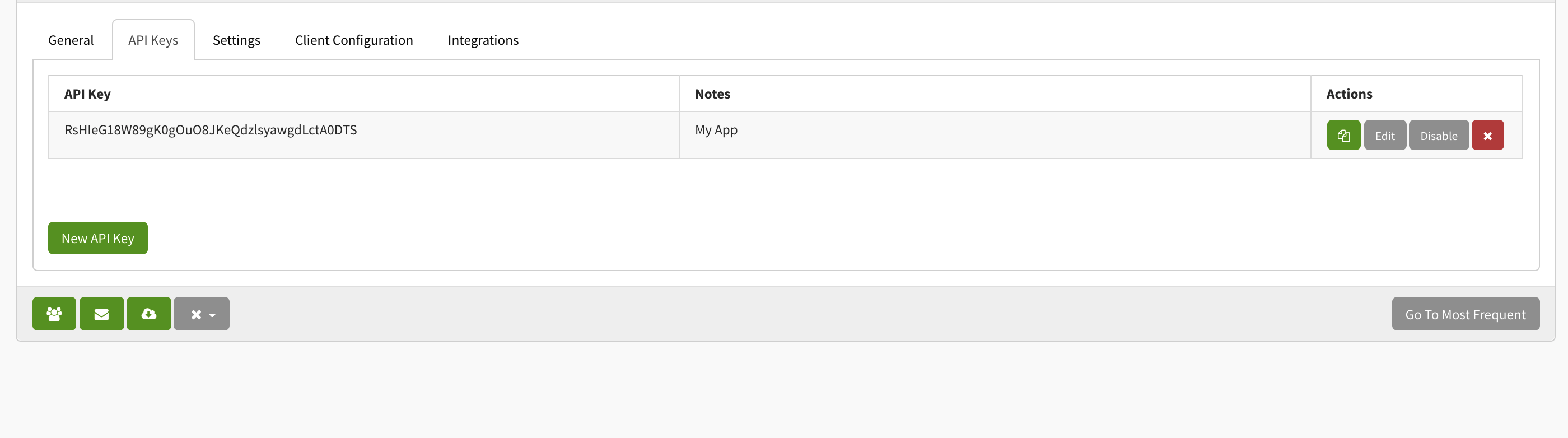Viewport: 1568px width, 438px height.
Task: Click the My App notes cell
Action: click(x=716, y=130)
